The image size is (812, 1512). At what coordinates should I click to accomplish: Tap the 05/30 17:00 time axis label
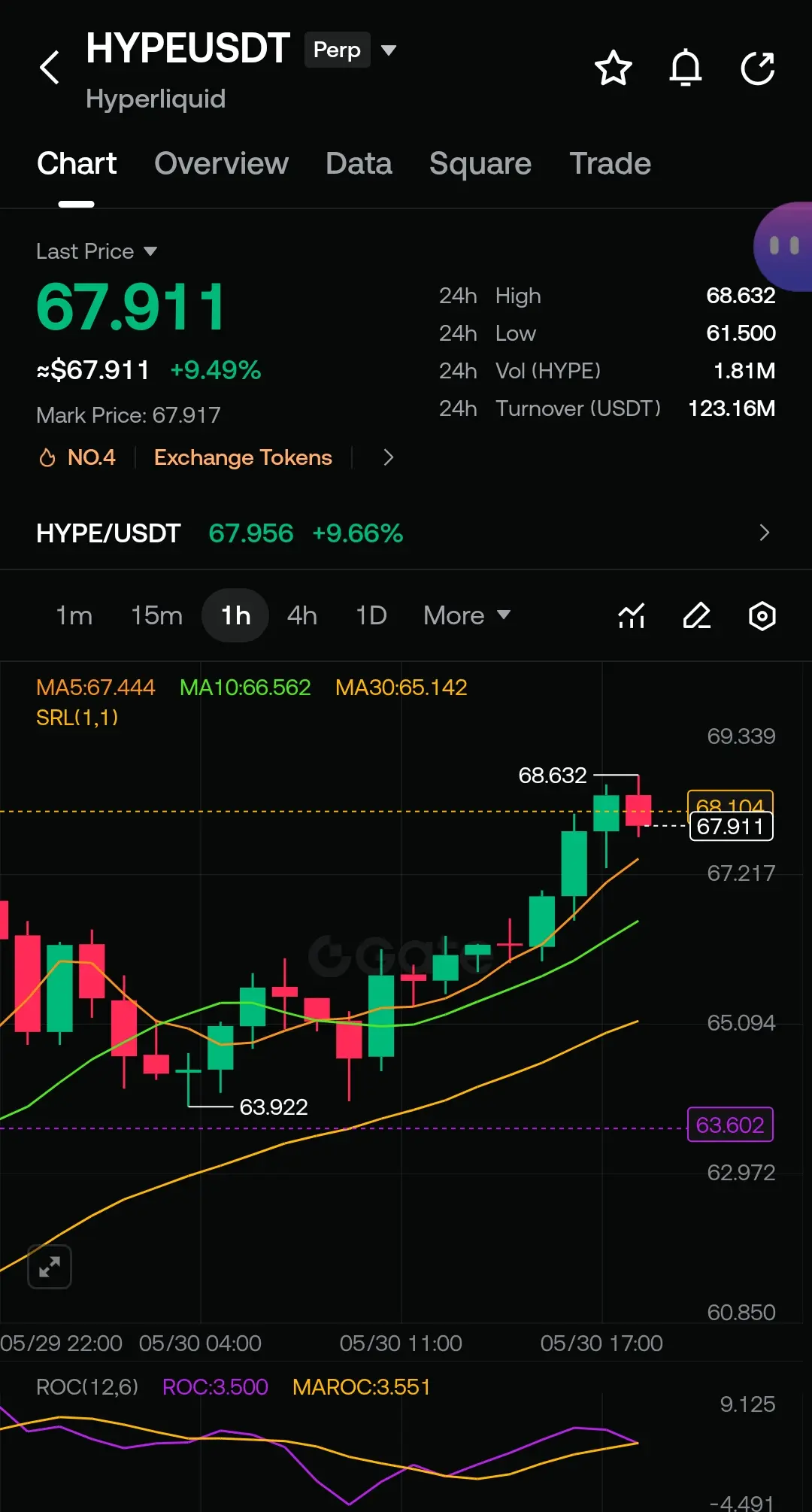601,1343
